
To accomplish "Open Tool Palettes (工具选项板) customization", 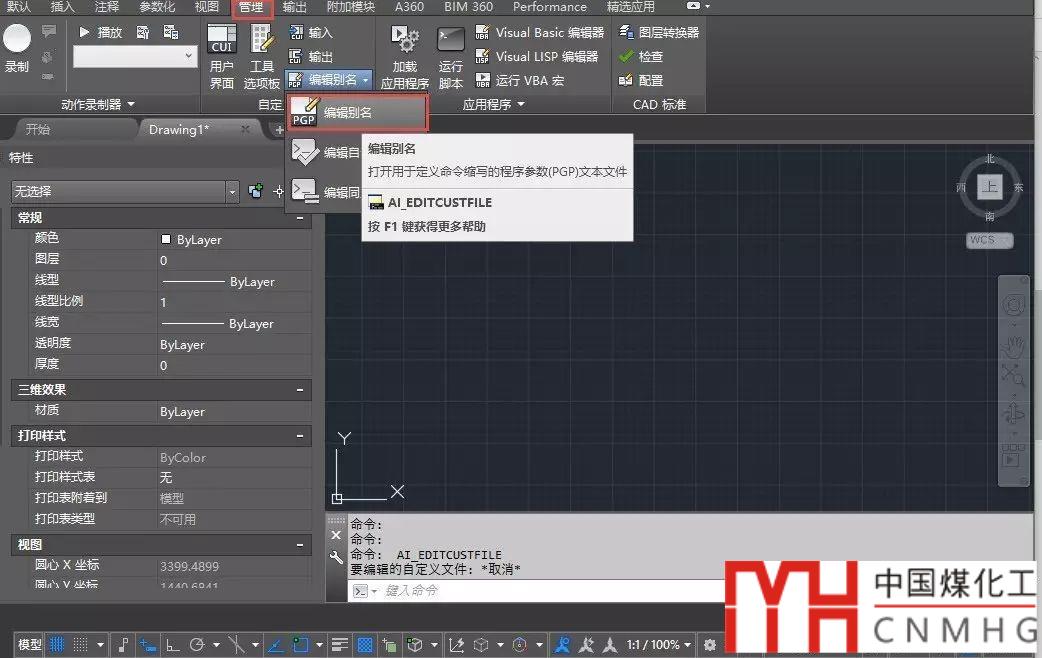I will [262, 55].
